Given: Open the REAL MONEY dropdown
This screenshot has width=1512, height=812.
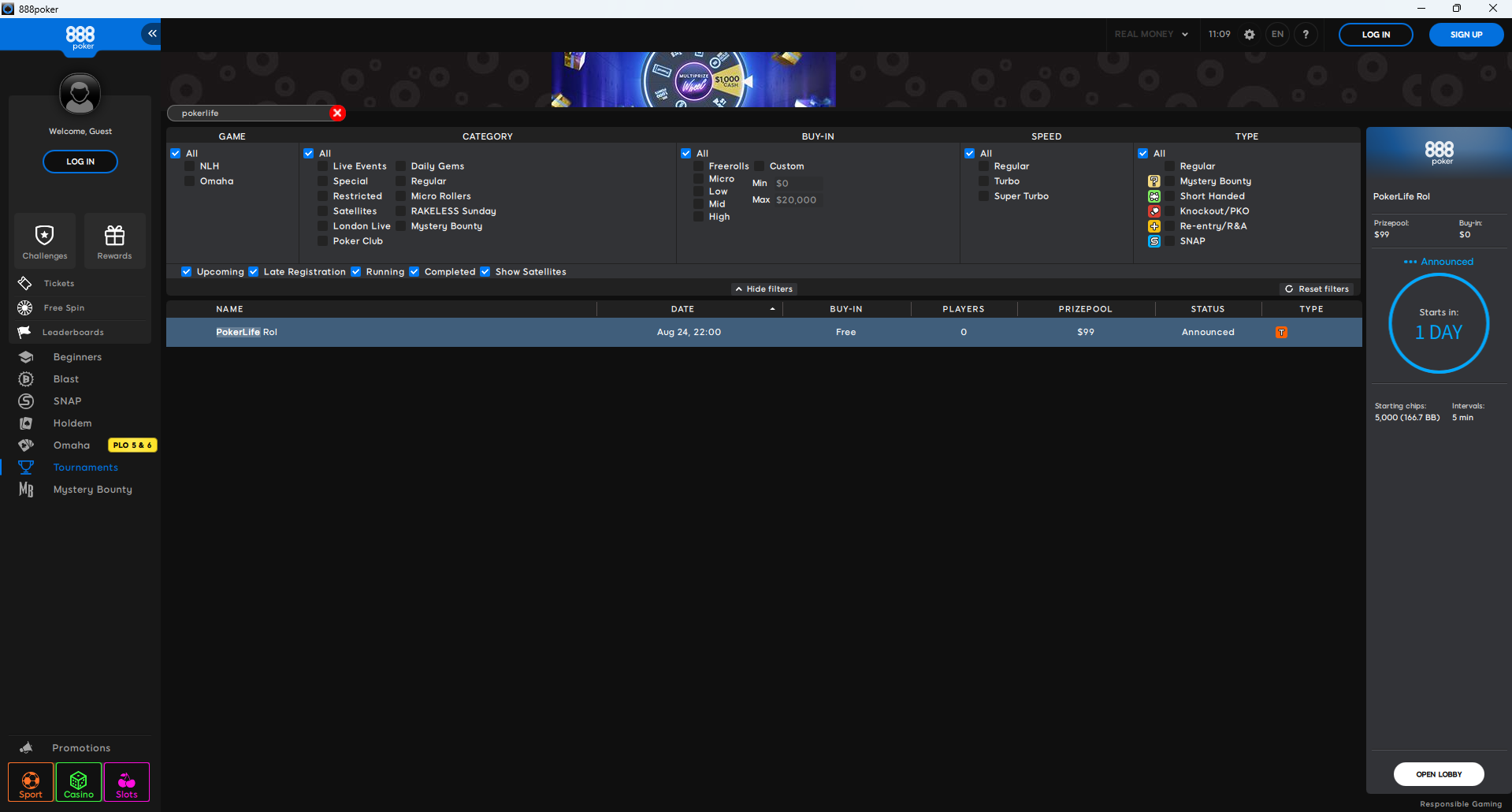Looking at the screenshot, I should [x=1151, y=35].
